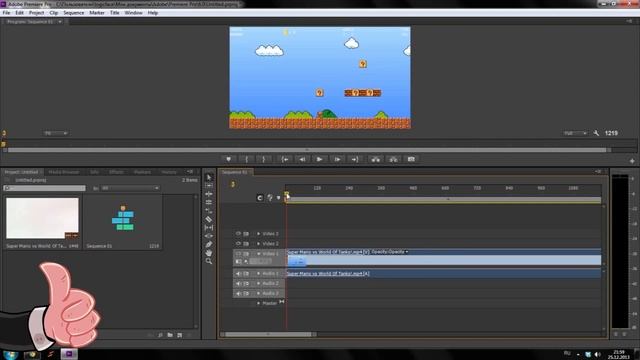Click the Lift button

point(376,159)
